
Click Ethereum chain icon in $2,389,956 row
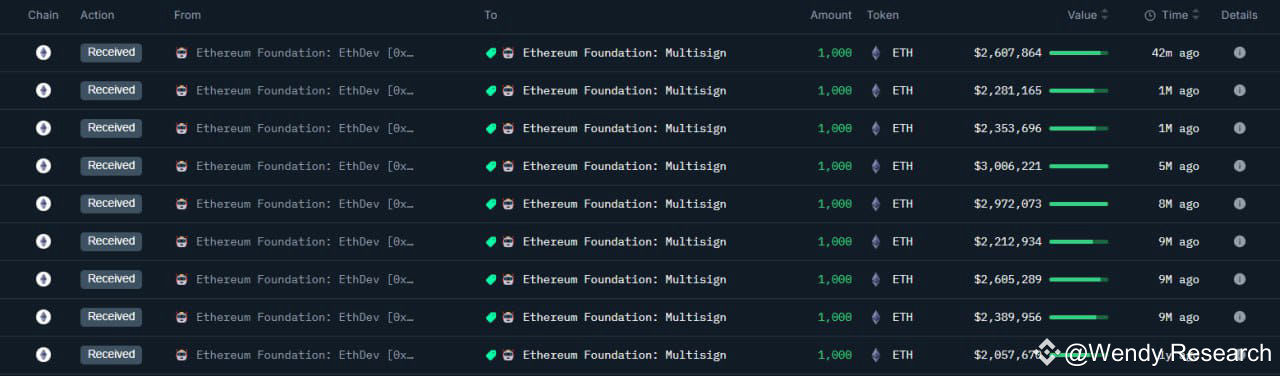(x=43, y=317)
